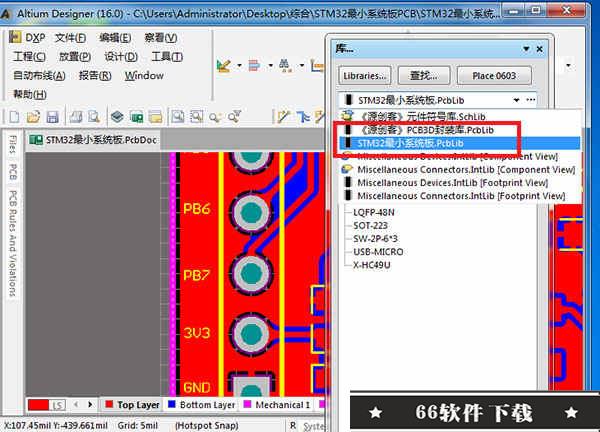Click the green PCB board icon
Viewport: 600px width, 432px height.
coord(136,117)
